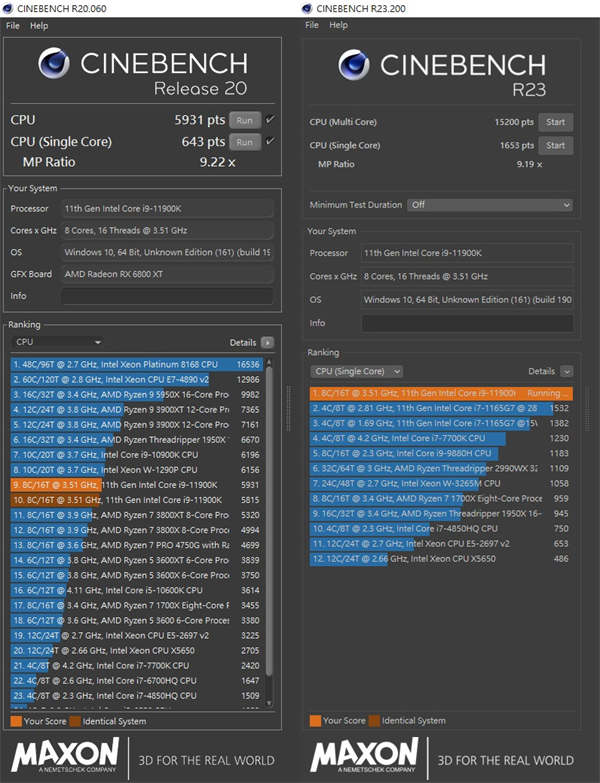Select Core i7-6700HQ ranking row
The image size is (600, 783).
(x=137, y=681)
